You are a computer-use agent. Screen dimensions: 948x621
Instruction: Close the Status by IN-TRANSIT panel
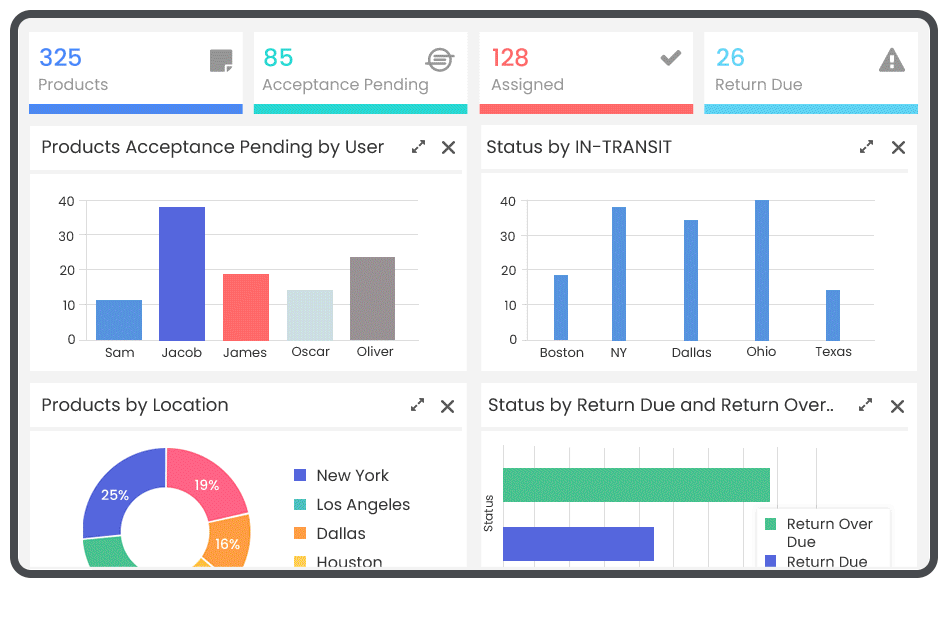pos(898,147)
